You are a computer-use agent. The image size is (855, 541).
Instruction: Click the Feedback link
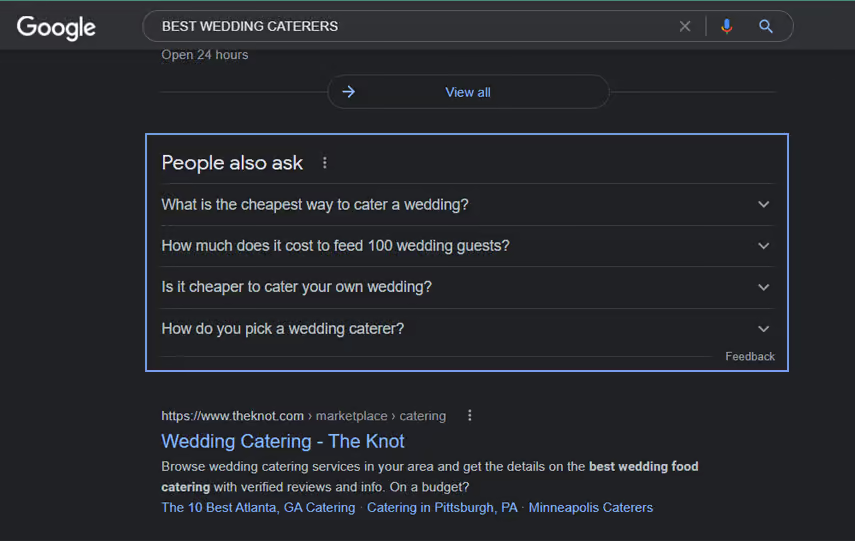[x=750, y=356]
